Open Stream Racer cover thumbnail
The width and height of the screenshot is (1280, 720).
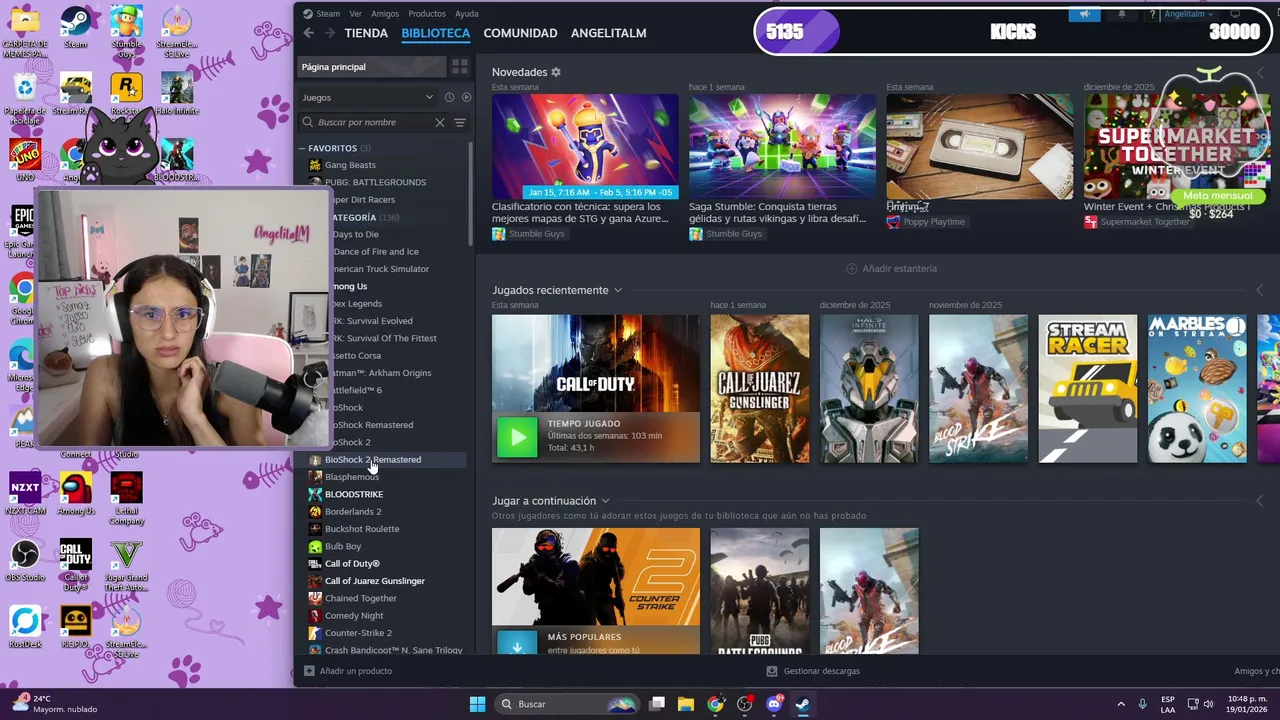click(1088, 389)
